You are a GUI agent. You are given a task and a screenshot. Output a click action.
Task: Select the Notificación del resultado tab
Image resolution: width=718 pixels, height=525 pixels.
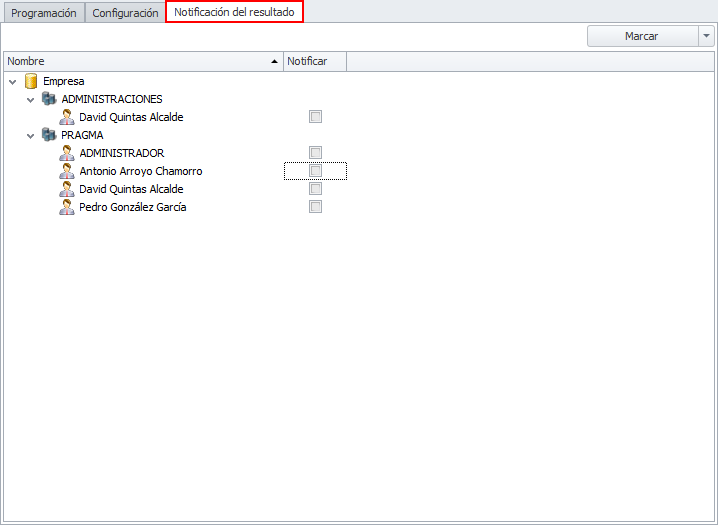(x=234, y=12)
